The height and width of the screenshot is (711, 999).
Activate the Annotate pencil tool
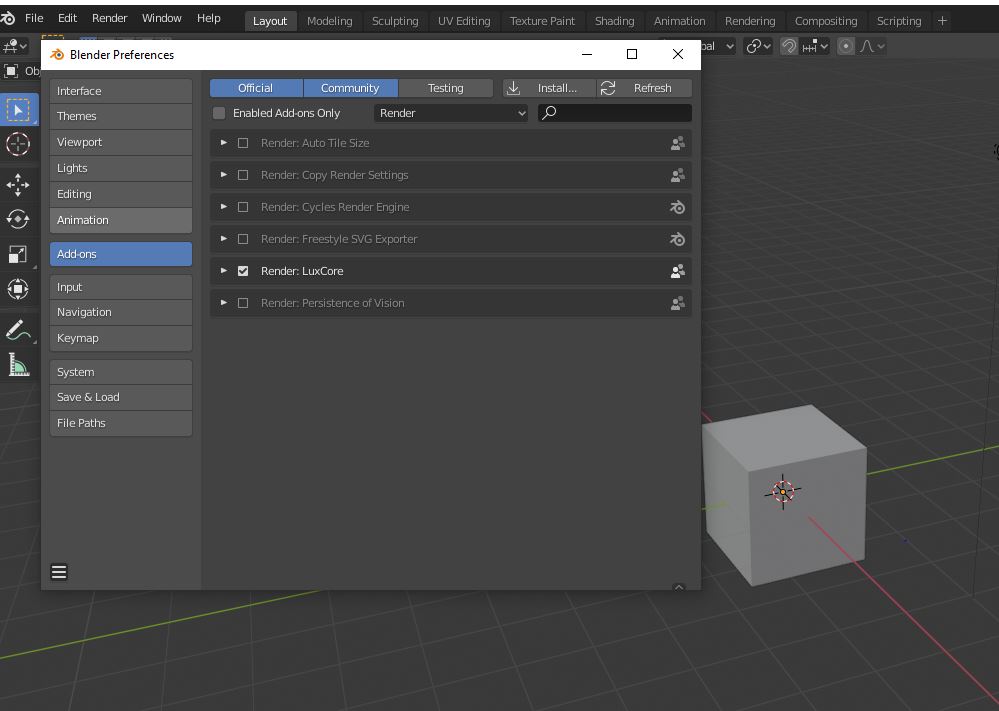point(18,330)
